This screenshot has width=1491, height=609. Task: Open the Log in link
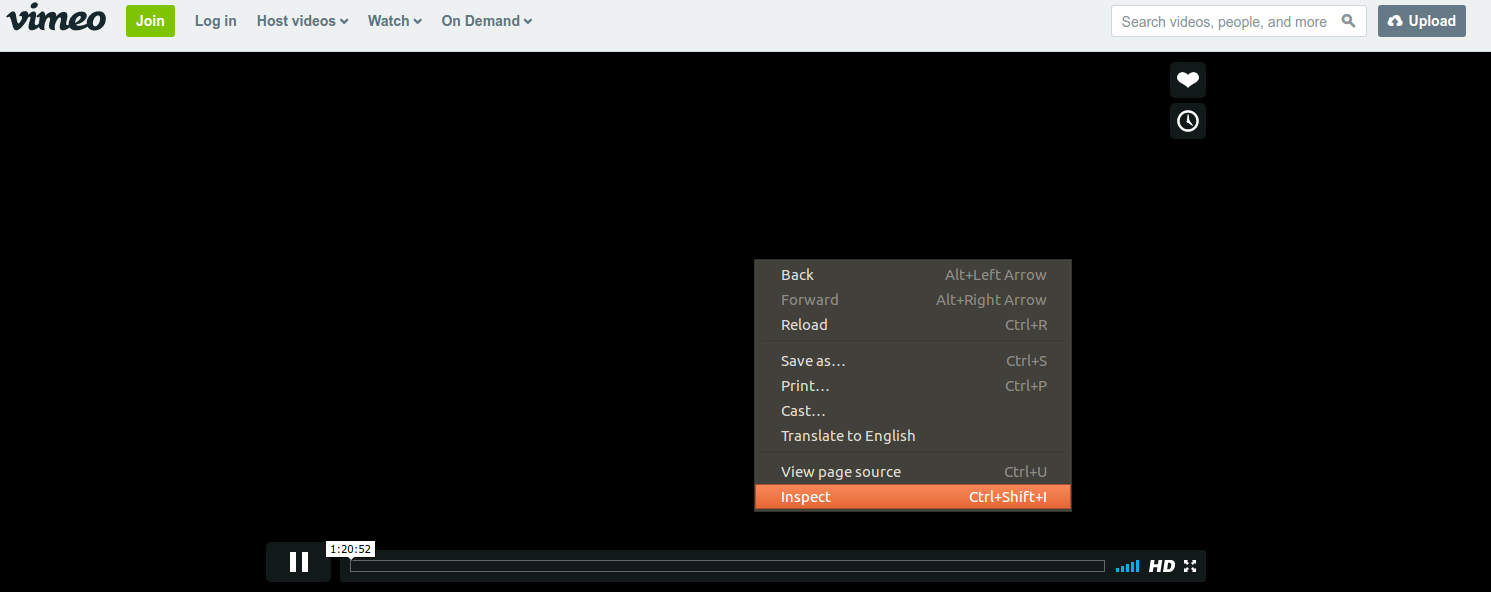click(215, 20)
